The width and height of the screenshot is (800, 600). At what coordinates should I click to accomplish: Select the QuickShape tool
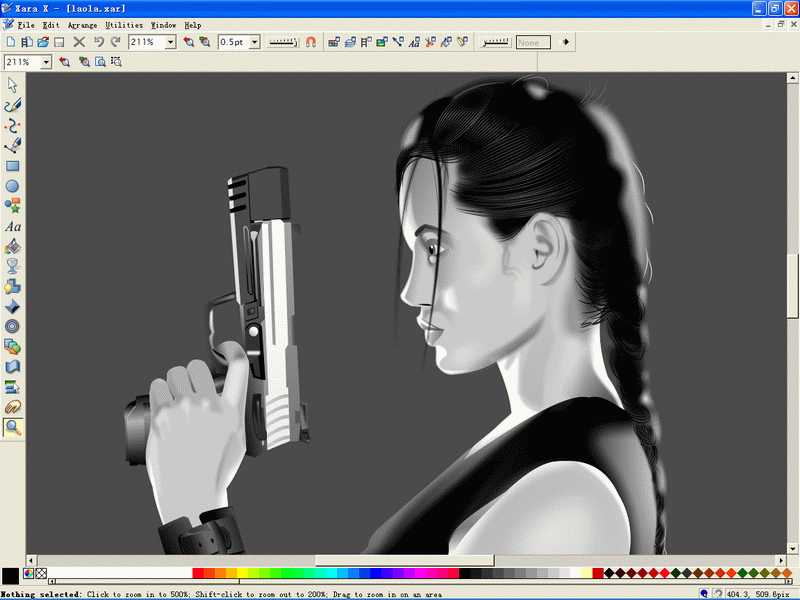tap(12, 206)
